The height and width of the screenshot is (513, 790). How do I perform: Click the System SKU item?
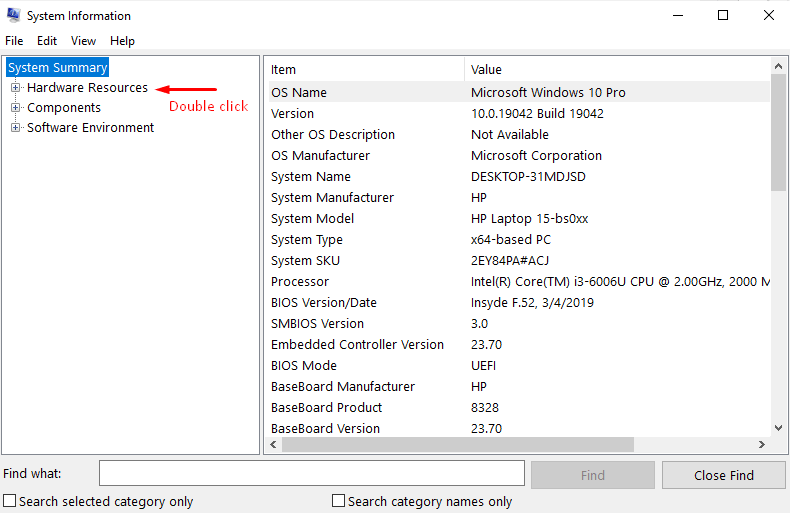click(x=305, y=261)
